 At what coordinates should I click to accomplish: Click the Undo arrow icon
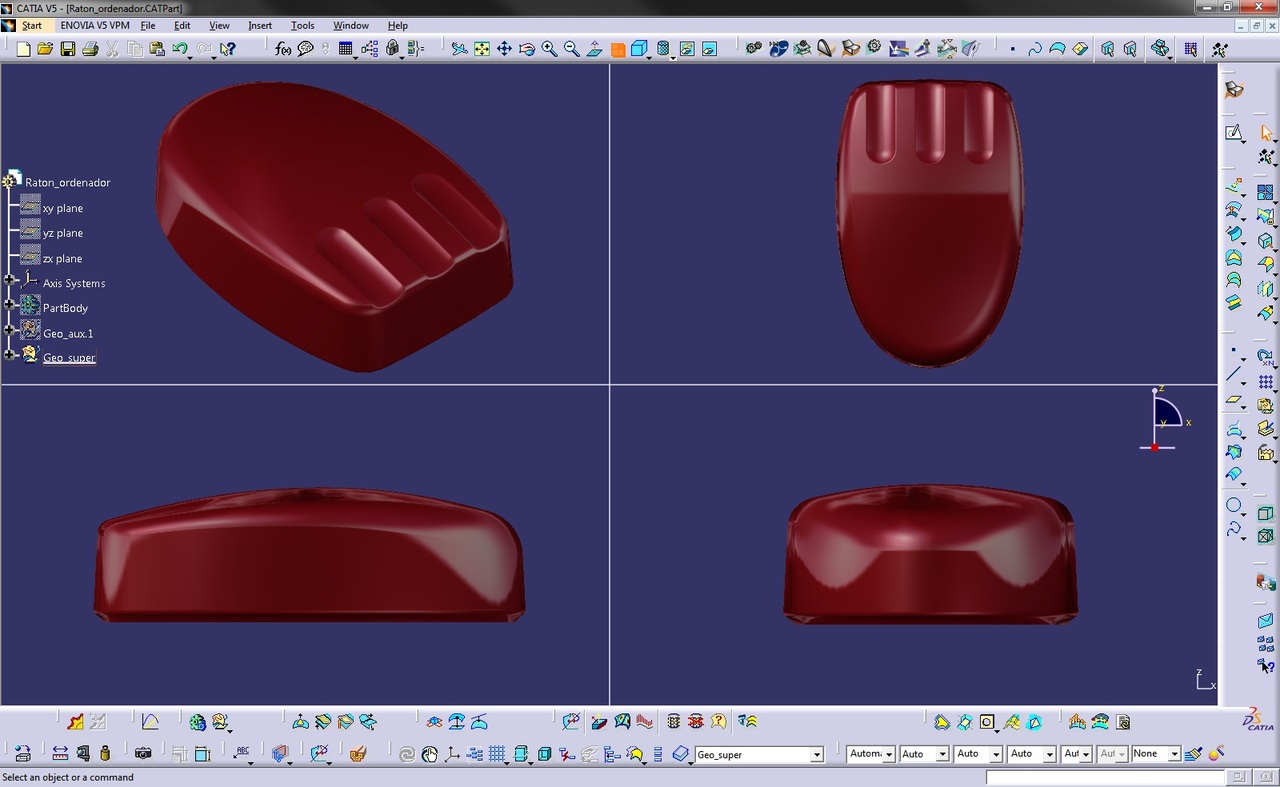[x=179, y=48]
